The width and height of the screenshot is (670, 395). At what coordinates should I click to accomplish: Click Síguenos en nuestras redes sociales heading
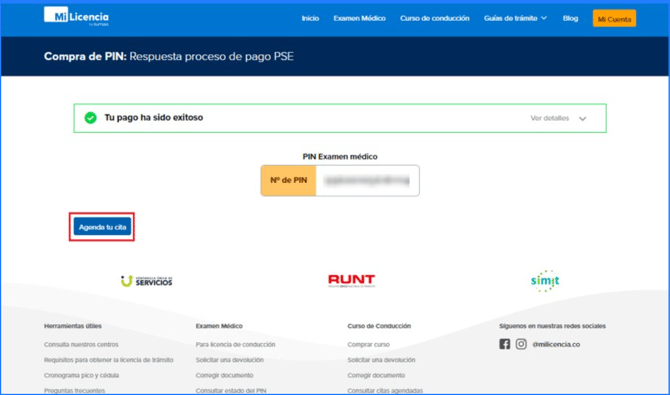(x=552, y=326)
